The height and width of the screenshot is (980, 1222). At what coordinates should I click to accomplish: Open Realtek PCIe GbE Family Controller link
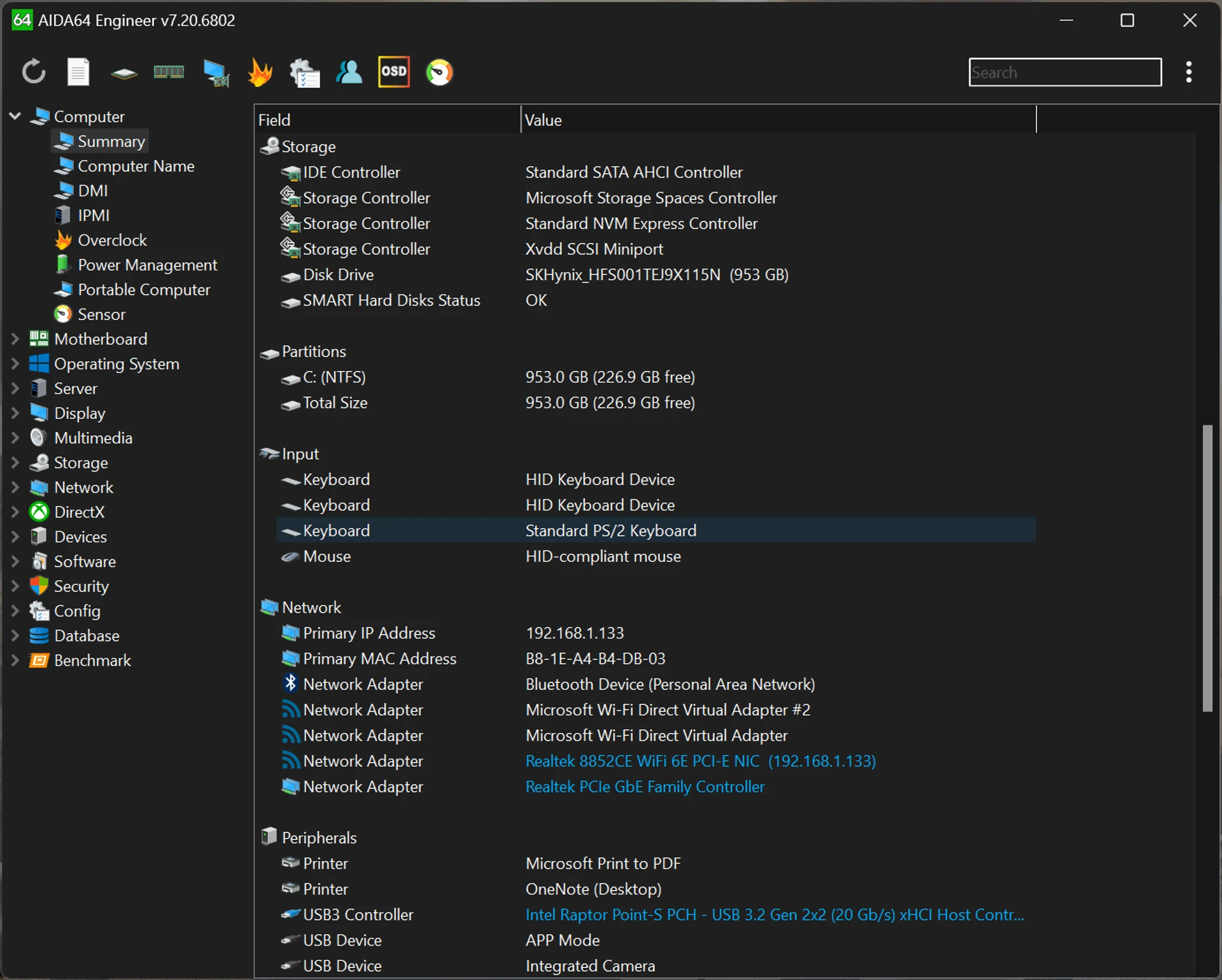645,787
